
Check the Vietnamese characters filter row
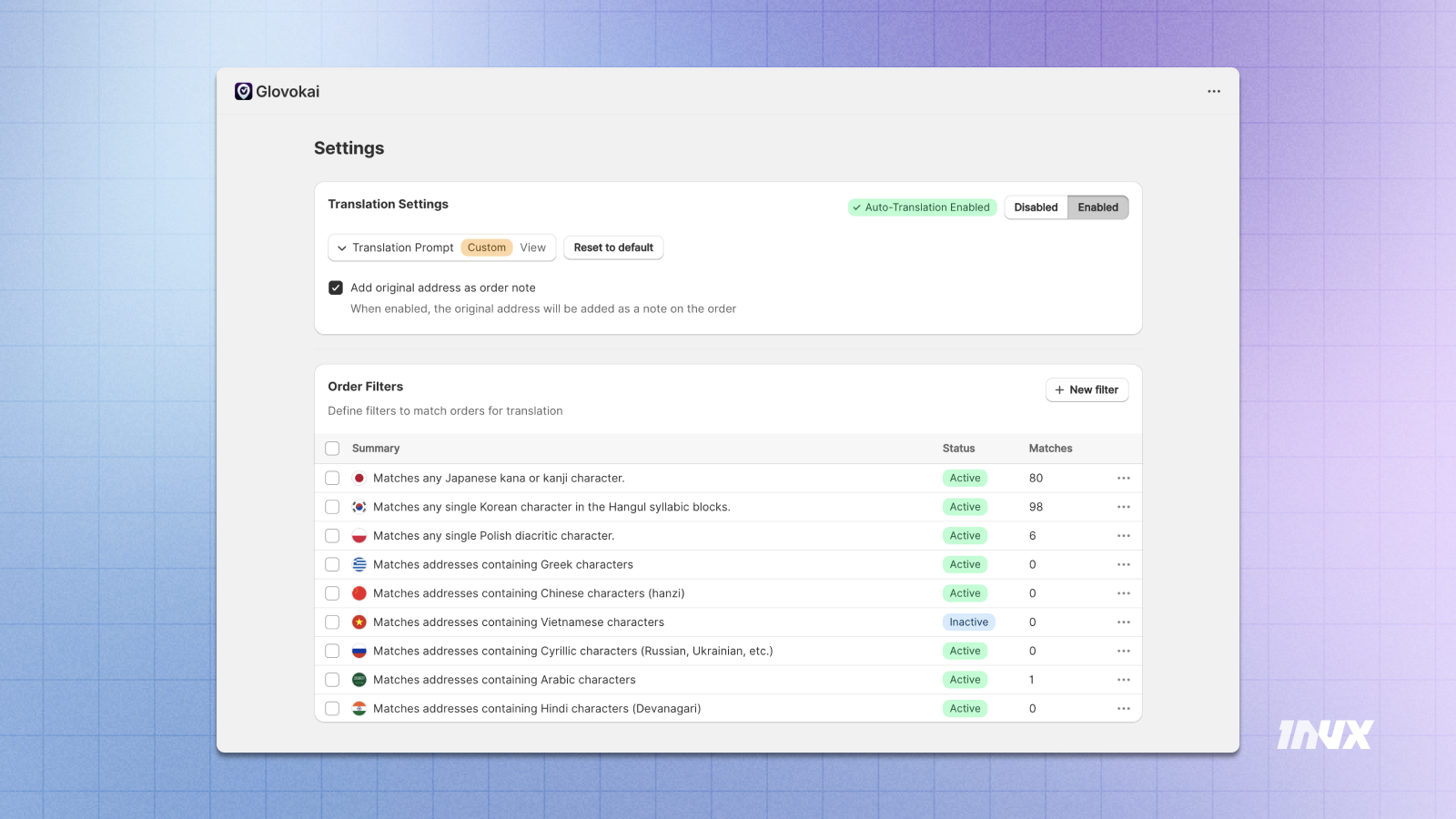[332, 622]
